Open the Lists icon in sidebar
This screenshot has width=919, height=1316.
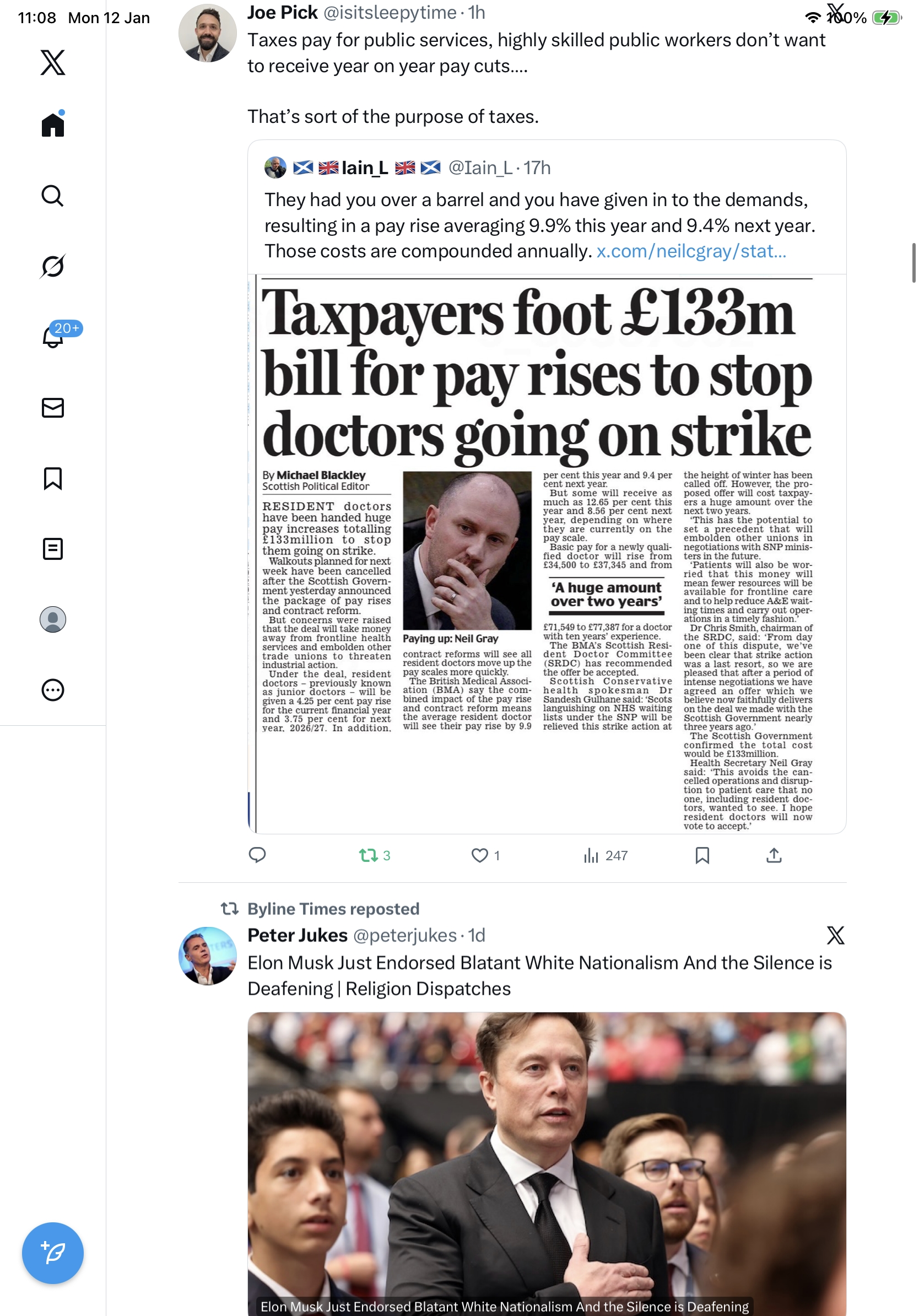click(x=53, y=548)
